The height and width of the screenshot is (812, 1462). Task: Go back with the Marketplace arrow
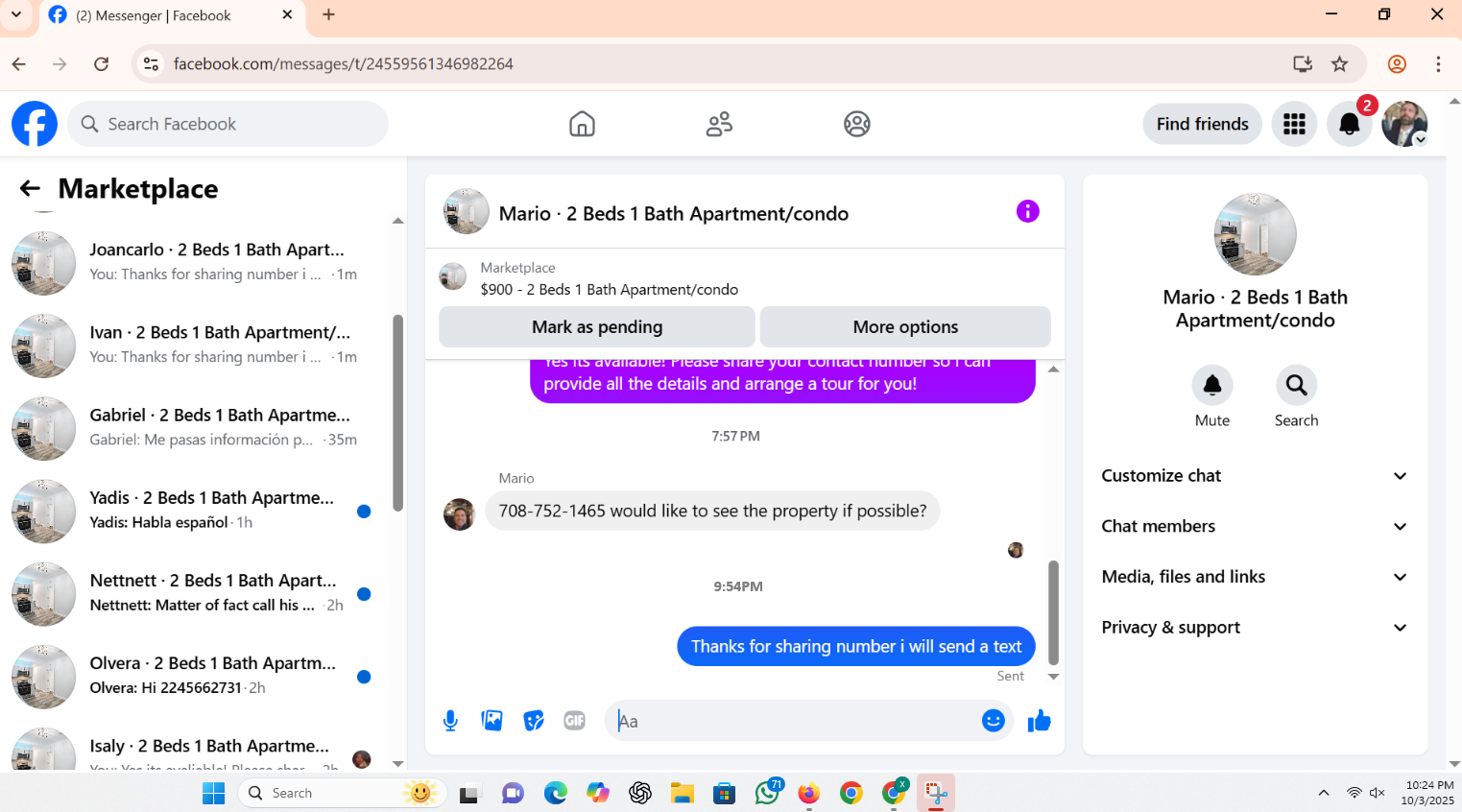(x=30, y=189)
